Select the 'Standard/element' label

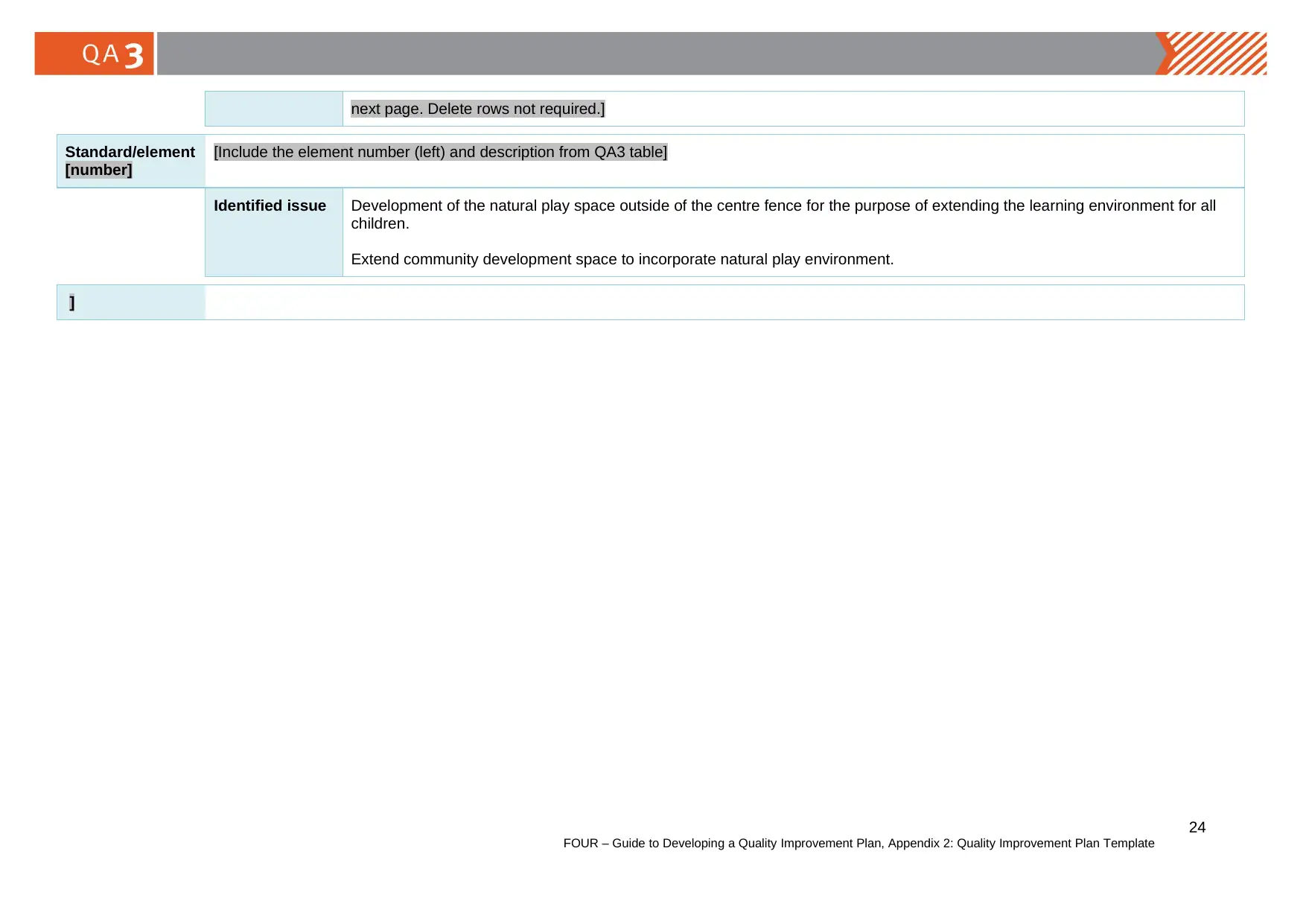(130, 152)
